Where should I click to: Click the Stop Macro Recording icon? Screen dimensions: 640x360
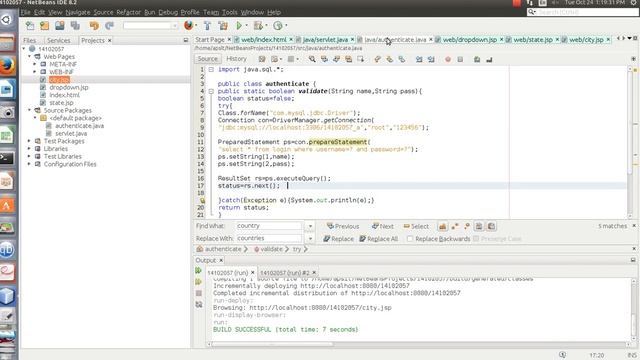[460, 60]
